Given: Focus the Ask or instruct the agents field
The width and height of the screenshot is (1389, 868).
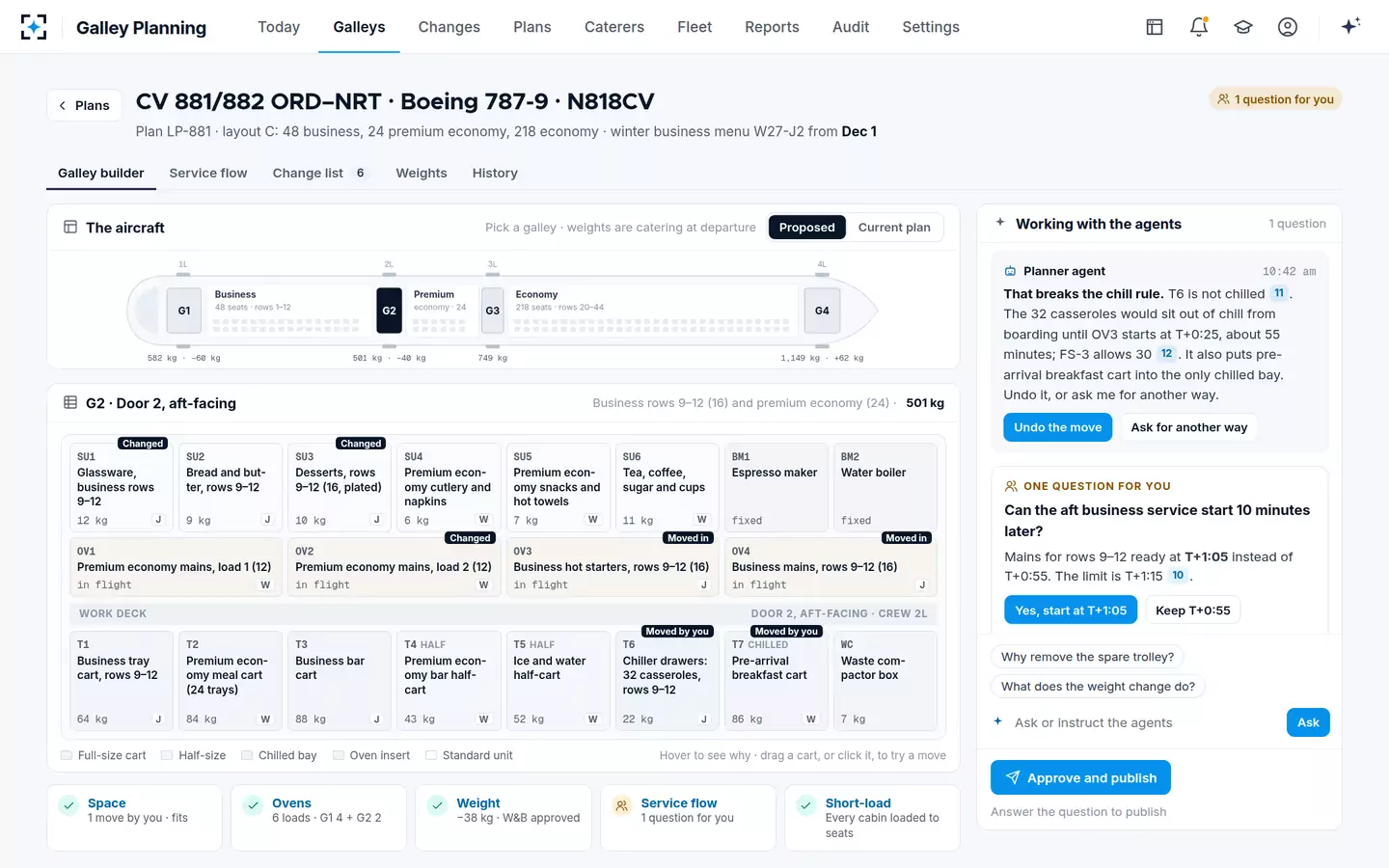Looking at the screenshot, I should (1144, 722).
